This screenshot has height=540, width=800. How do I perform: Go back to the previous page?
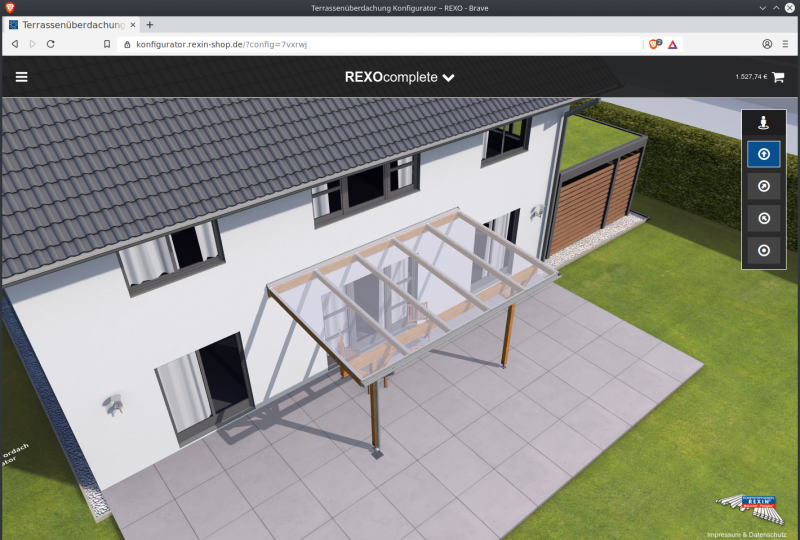14,44
